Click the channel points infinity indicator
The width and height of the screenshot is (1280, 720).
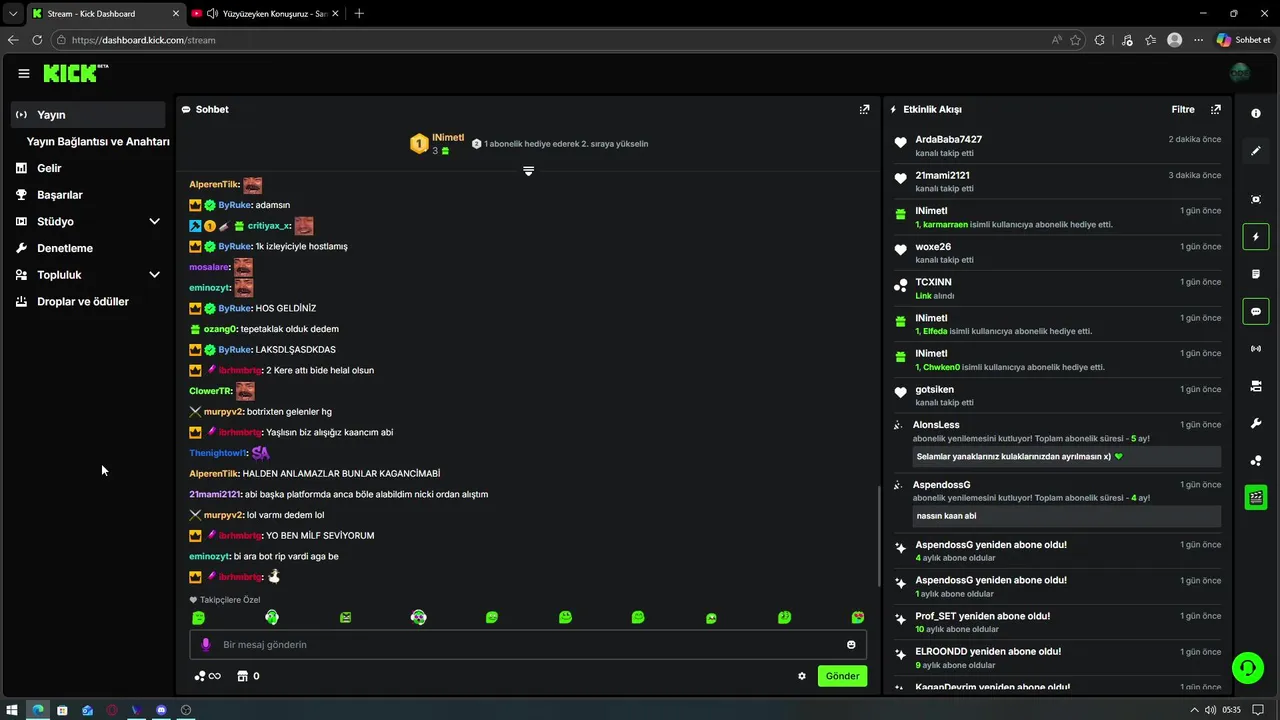coord(207,676)
